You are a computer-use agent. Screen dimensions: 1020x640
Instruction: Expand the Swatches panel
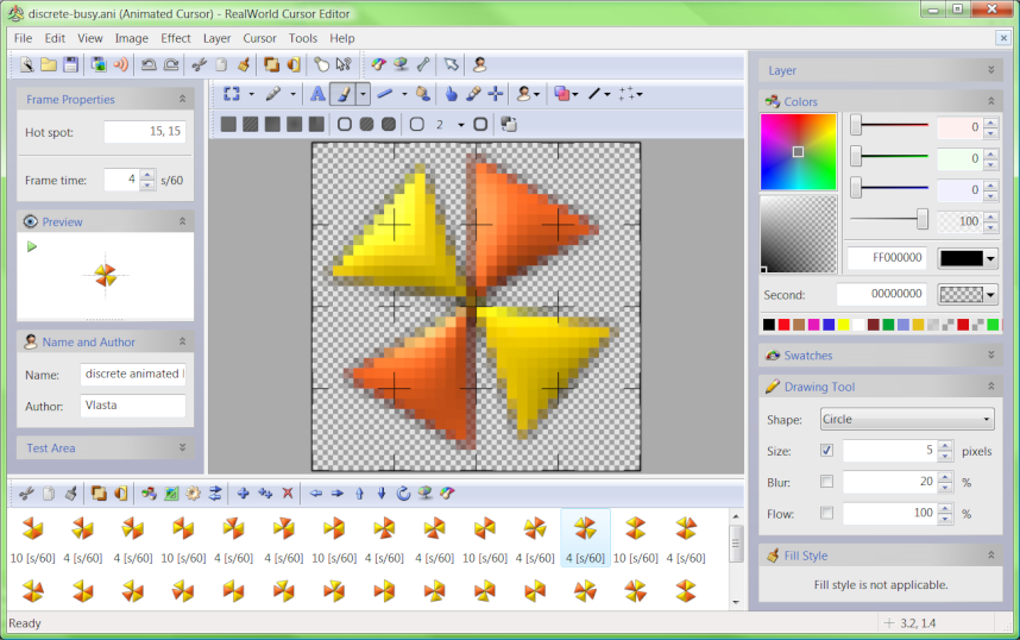[x=991, y=355]
